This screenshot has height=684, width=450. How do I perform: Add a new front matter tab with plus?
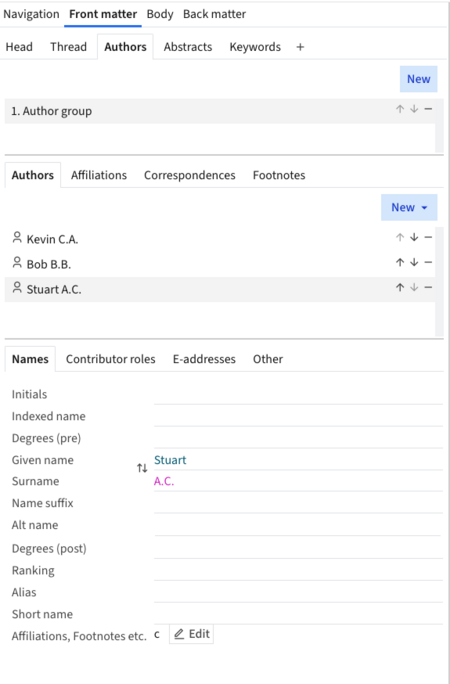300,47
